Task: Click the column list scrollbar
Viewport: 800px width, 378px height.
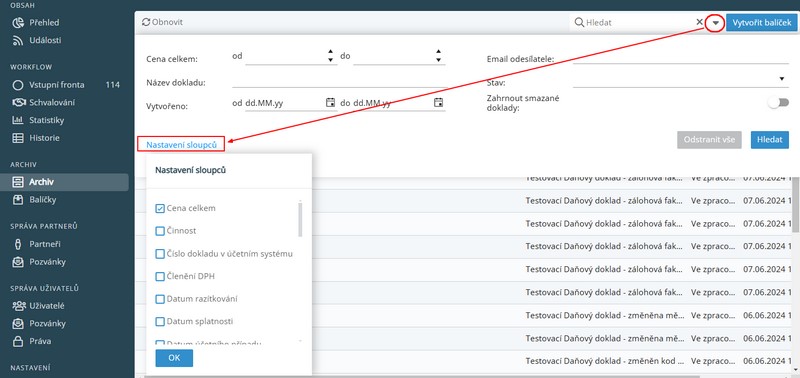Action: point(300,219)
